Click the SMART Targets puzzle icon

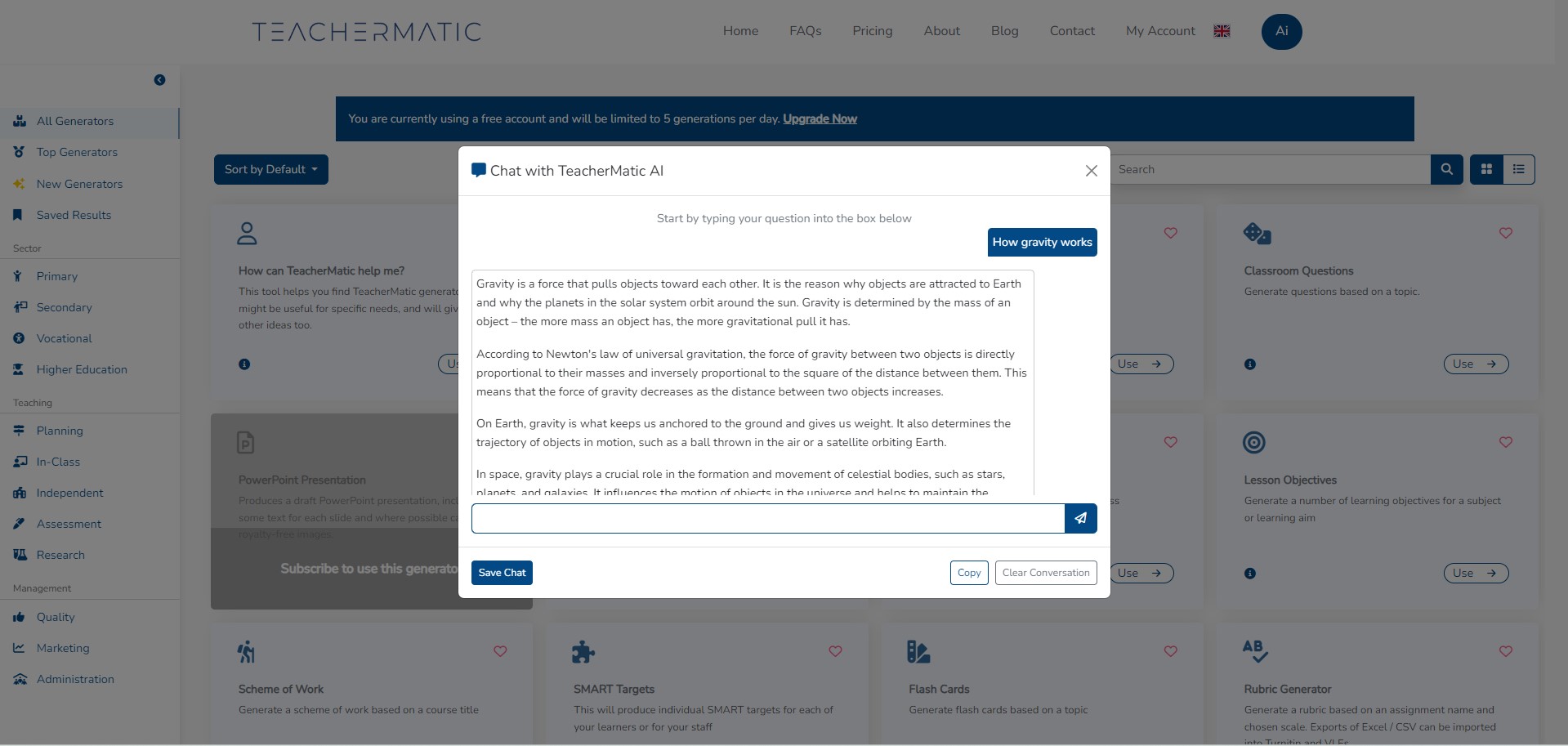pos(583,652)
